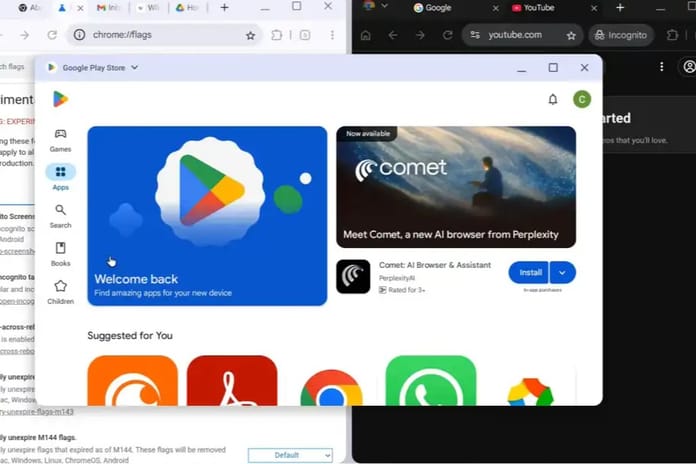View site info icon for chrome://flags
Image resolution: width=696 pixels, height=464 pixels.
79,35
